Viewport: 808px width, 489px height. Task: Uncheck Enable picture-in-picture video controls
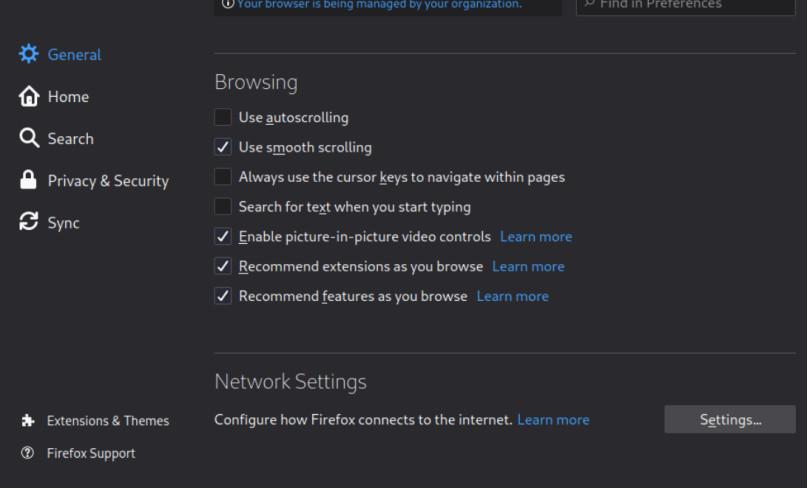click(223, 237)
